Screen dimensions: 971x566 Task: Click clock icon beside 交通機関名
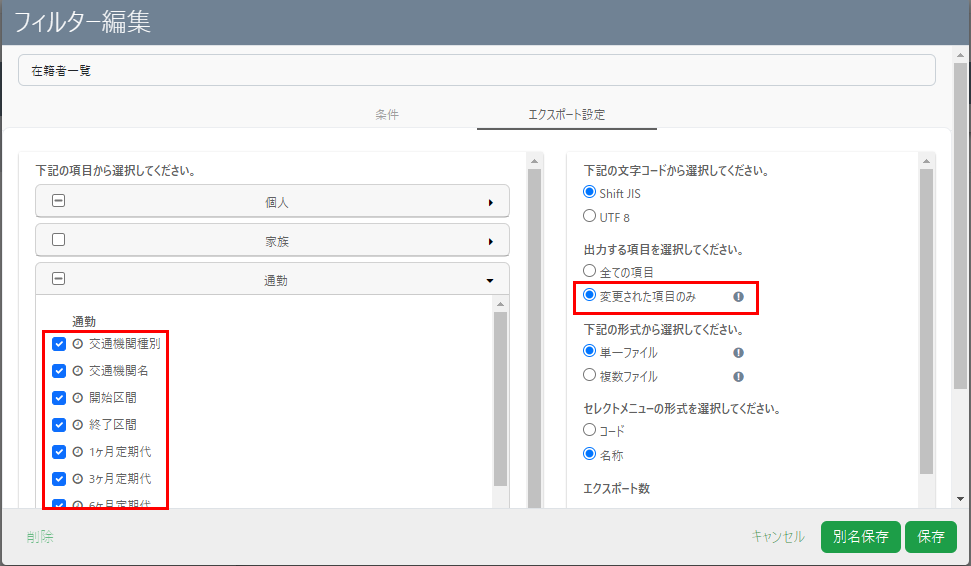click(x=77, y=371)
